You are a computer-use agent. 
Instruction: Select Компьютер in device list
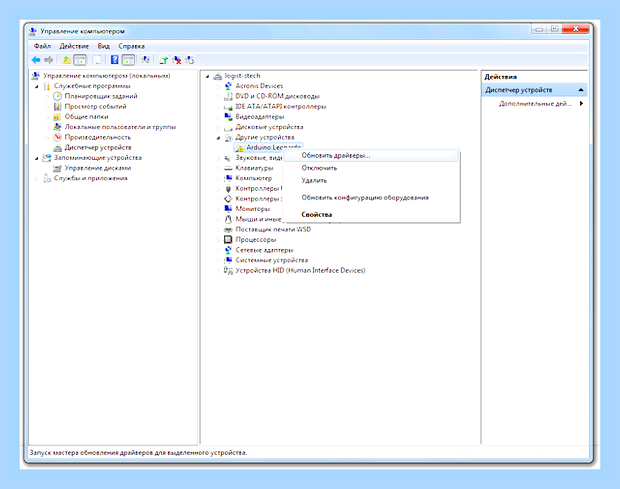253,178
